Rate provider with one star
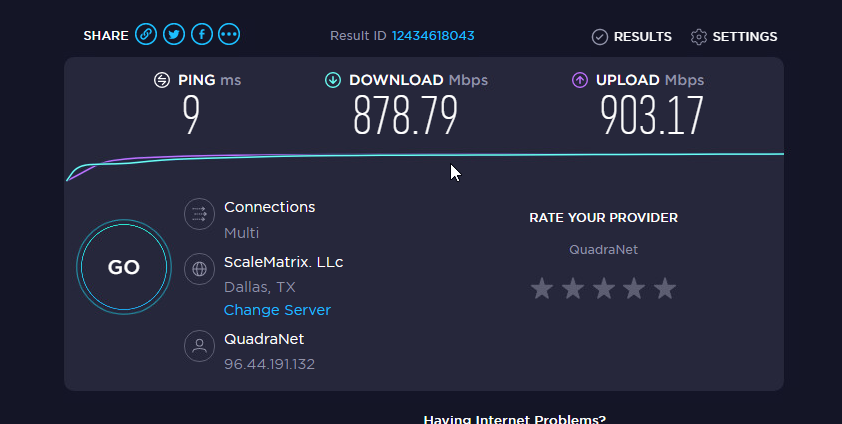 coord(542,288)
